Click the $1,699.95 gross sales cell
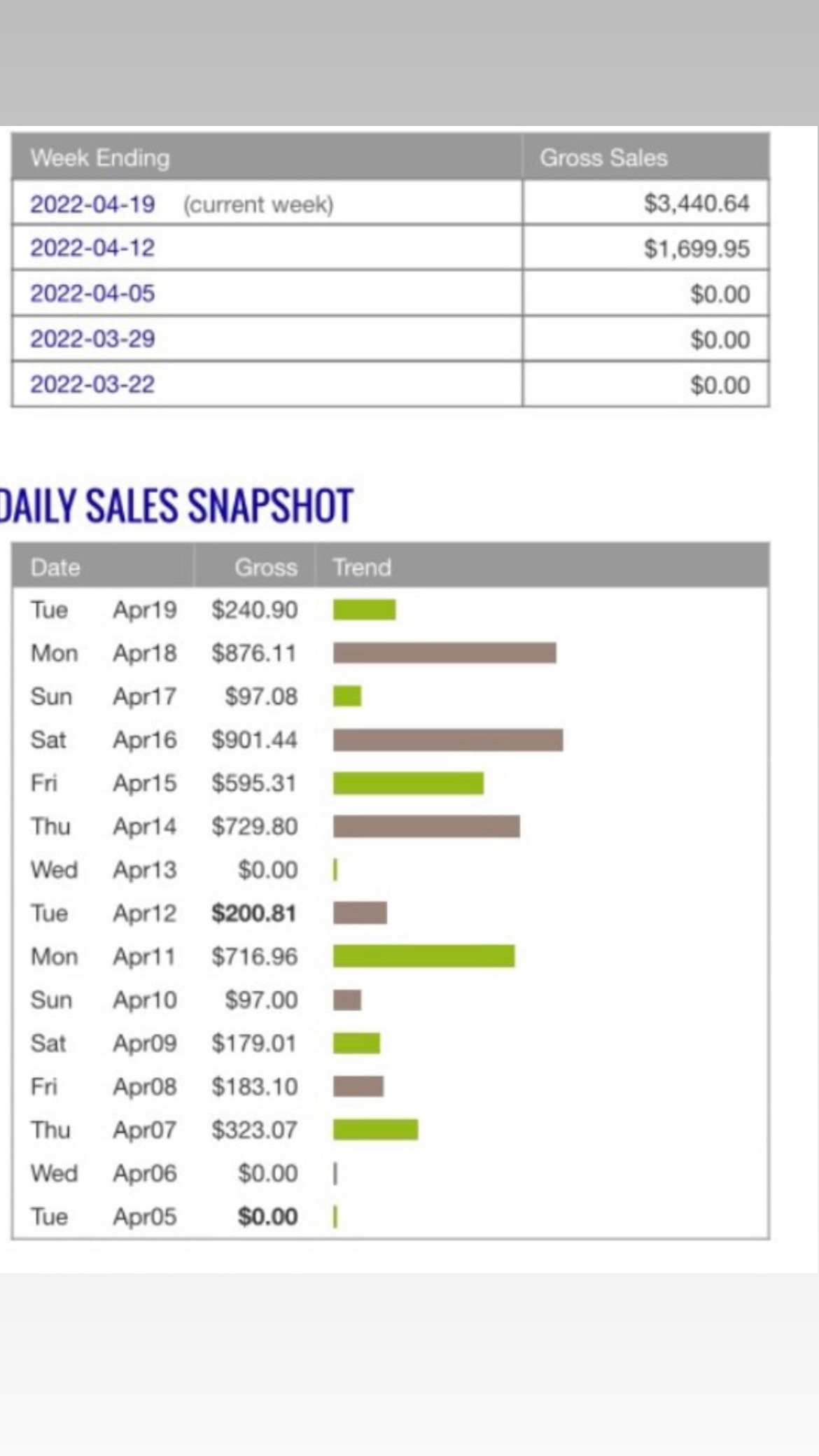The width and height of the screenshot is (819, 1456). 696,248
